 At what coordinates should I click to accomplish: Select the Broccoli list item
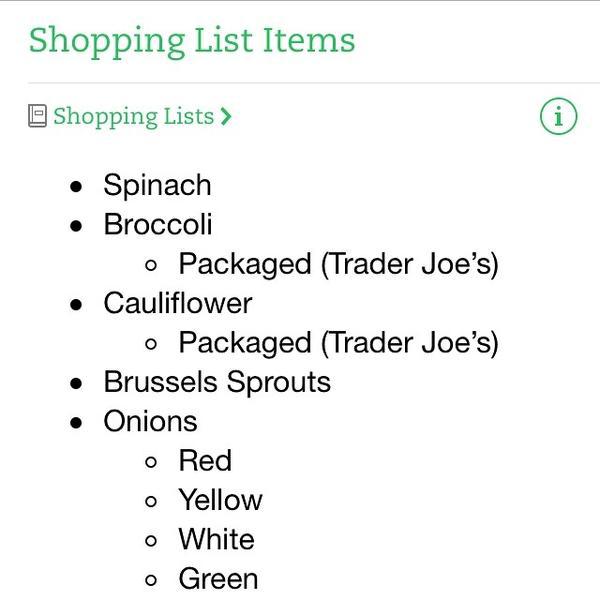157,225
